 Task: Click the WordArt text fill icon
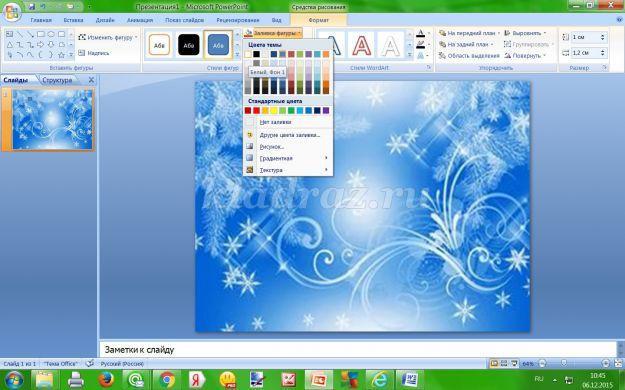coord(421,33)
